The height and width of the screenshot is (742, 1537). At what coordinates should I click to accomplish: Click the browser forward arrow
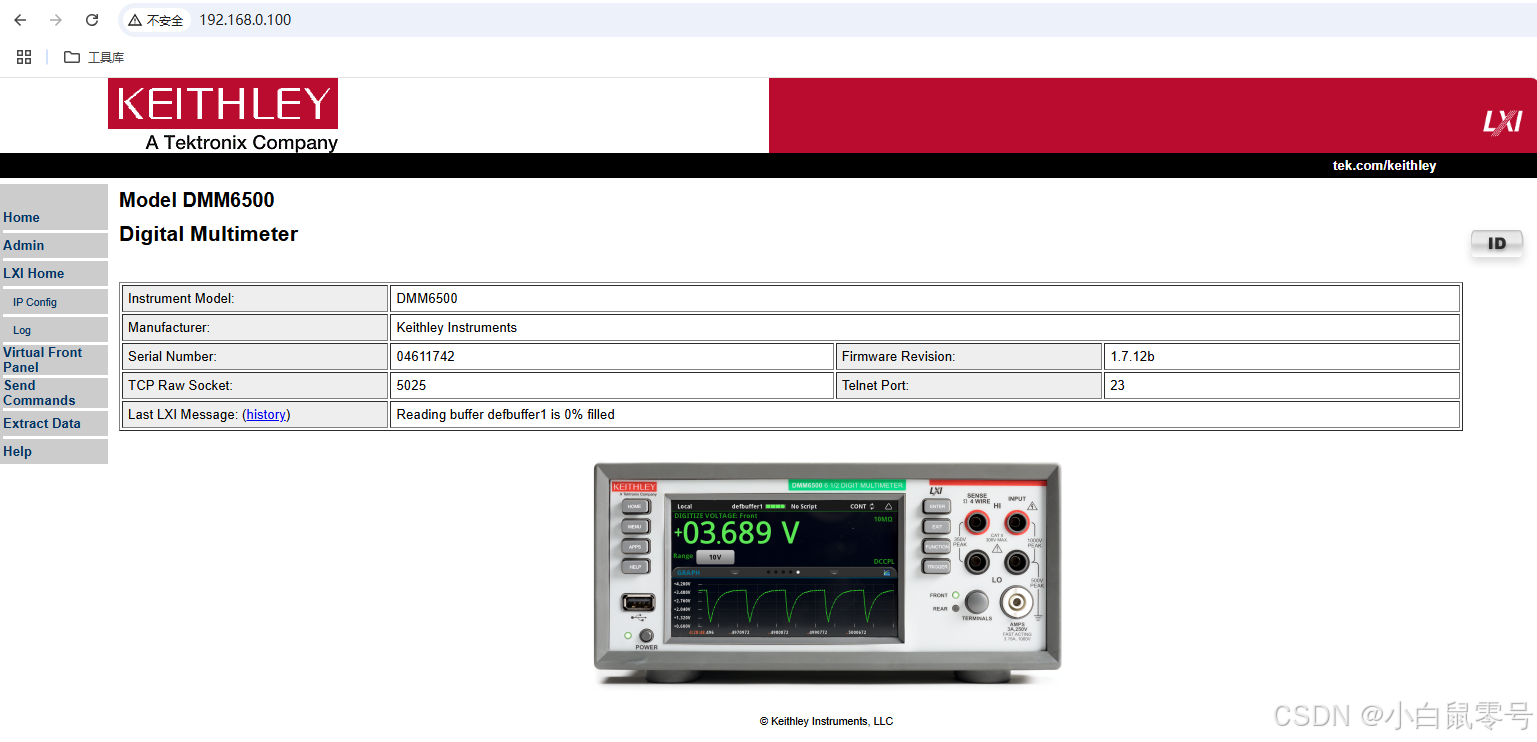(56, 20)
